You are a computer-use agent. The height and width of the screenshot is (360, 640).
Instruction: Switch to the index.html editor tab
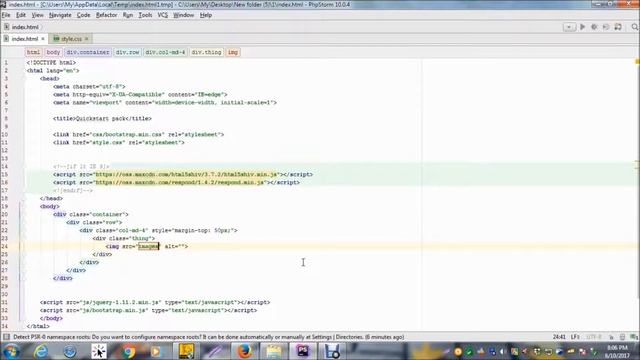[x=24, y=39]
